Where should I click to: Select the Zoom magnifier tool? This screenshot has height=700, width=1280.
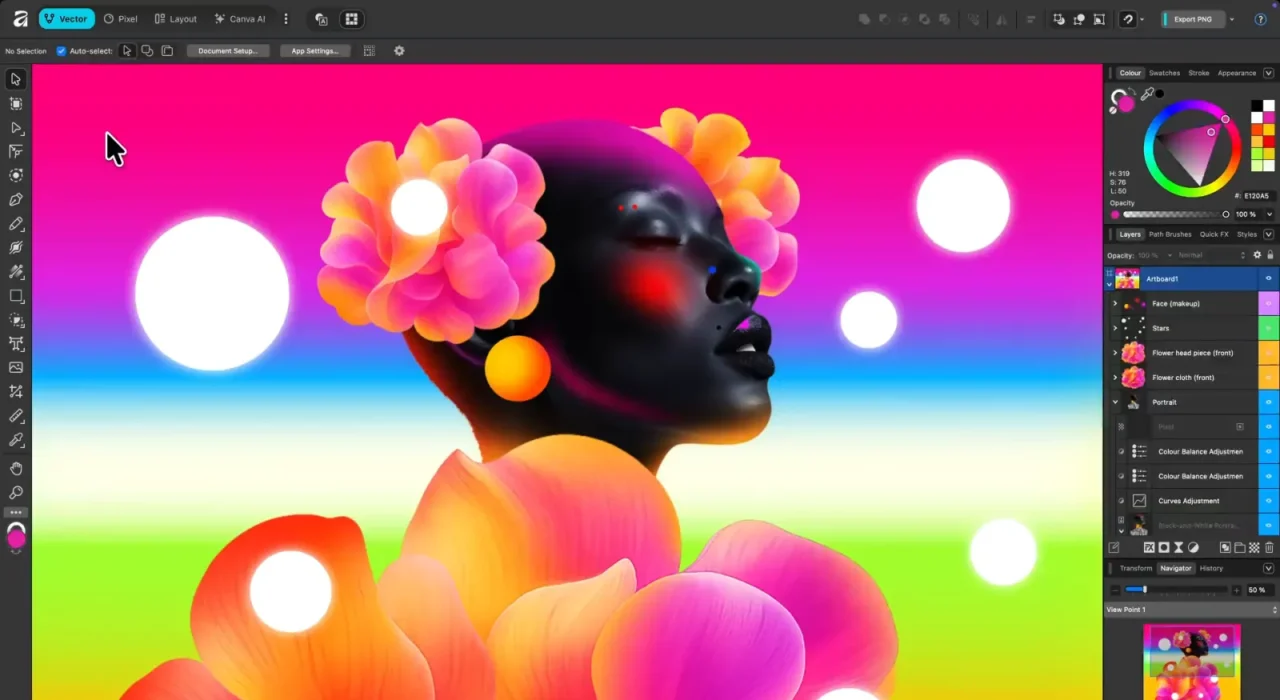click(x=16, y=492)
